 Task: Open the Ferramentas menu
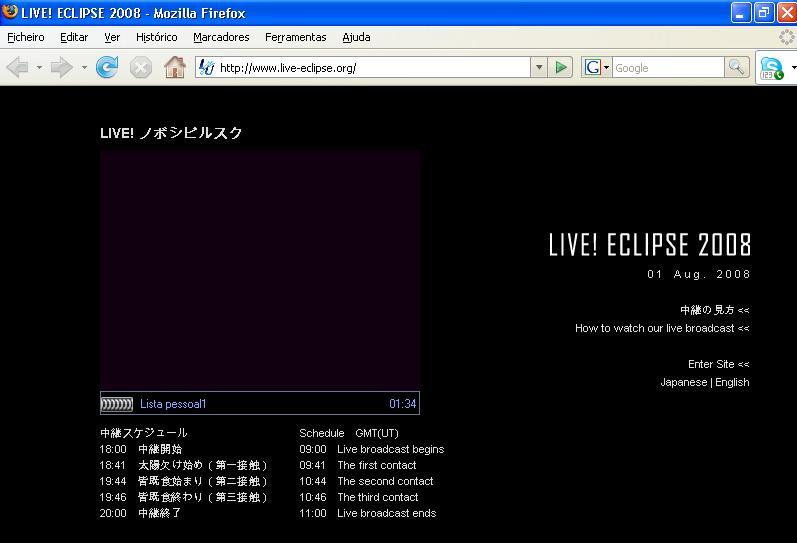tap(295, 37)
